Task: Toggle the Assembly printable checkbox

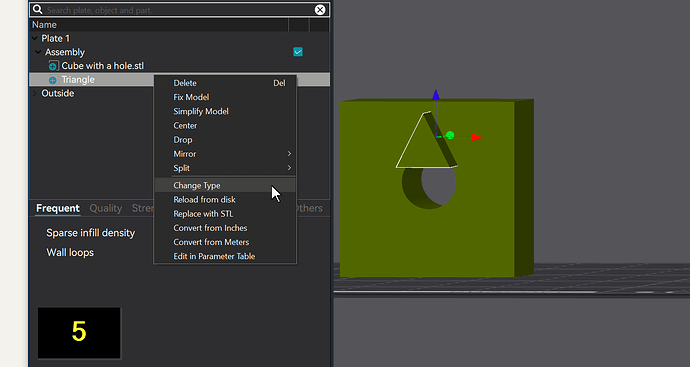Action: tap(298, 52)
